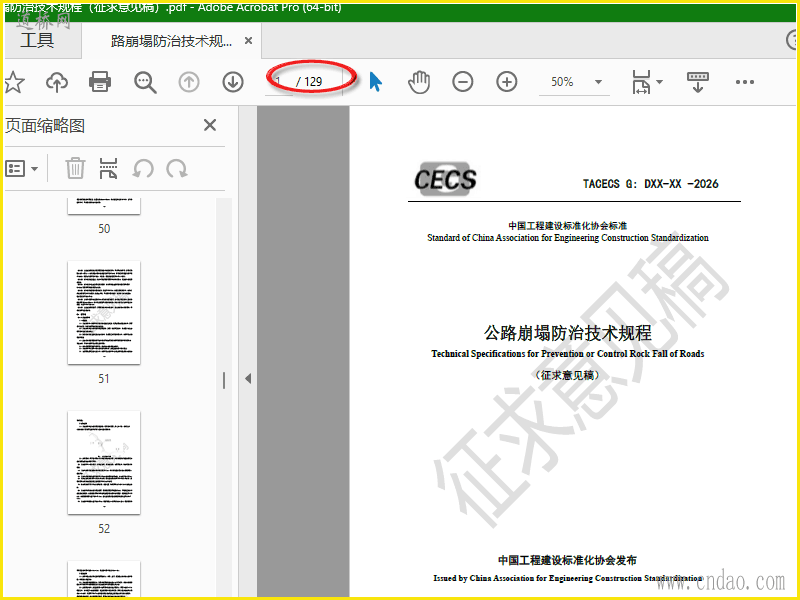Select the arrow selection tool

tap(376, 82)
